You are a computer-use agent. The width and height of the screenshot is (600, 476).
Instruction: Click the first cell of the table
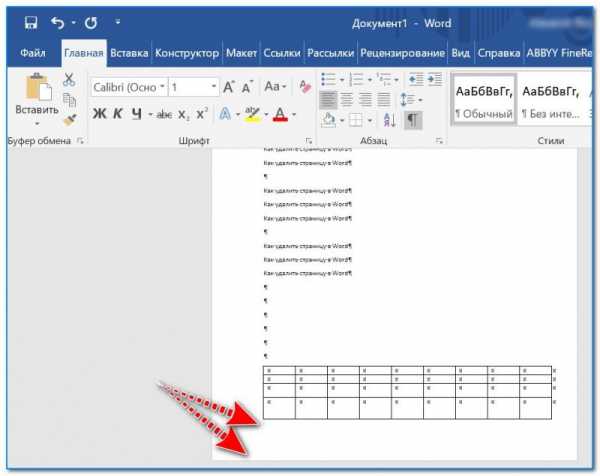point(279,371)
